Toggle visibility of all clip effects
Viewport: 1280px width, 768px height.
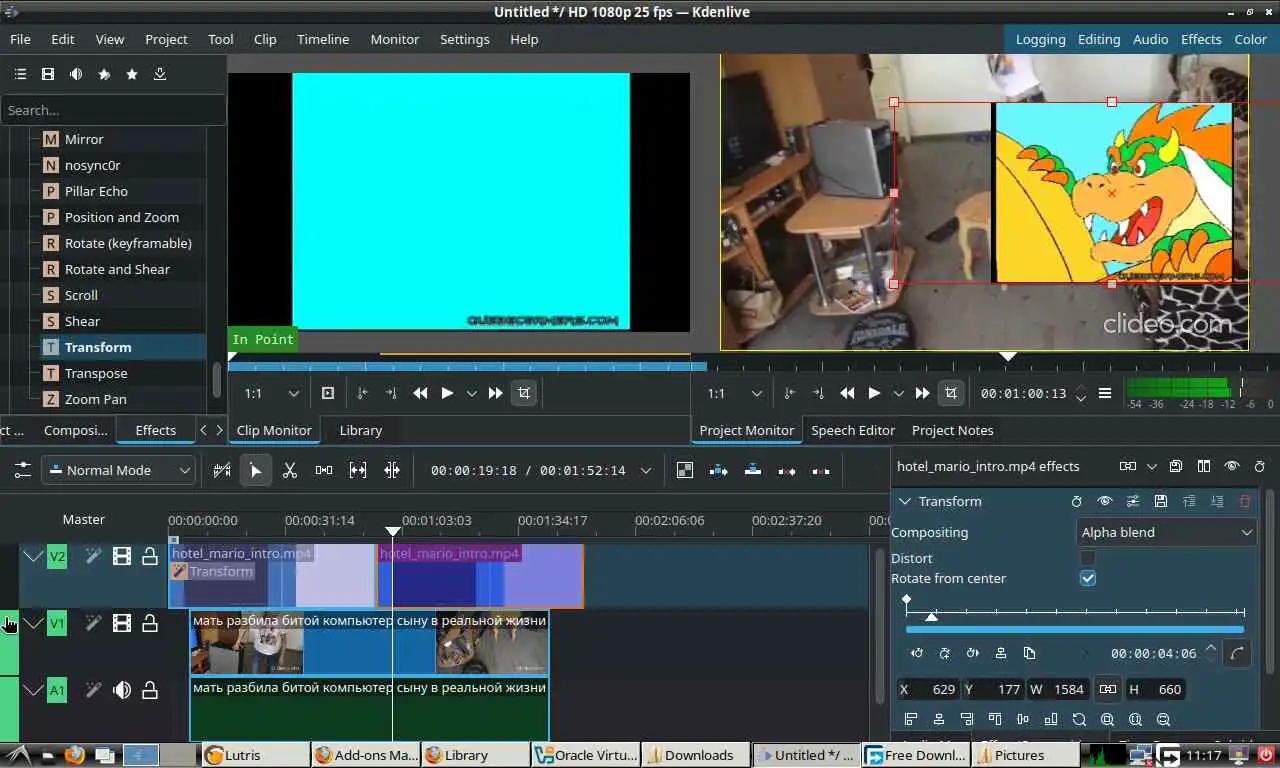pyautogui.click(x=1232, y=466)
